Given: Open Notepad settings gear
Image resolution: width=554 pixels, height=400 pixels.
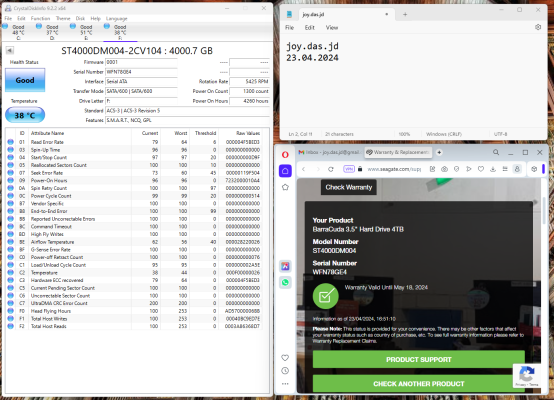Looking at the screenshot, I should point(538,27).
